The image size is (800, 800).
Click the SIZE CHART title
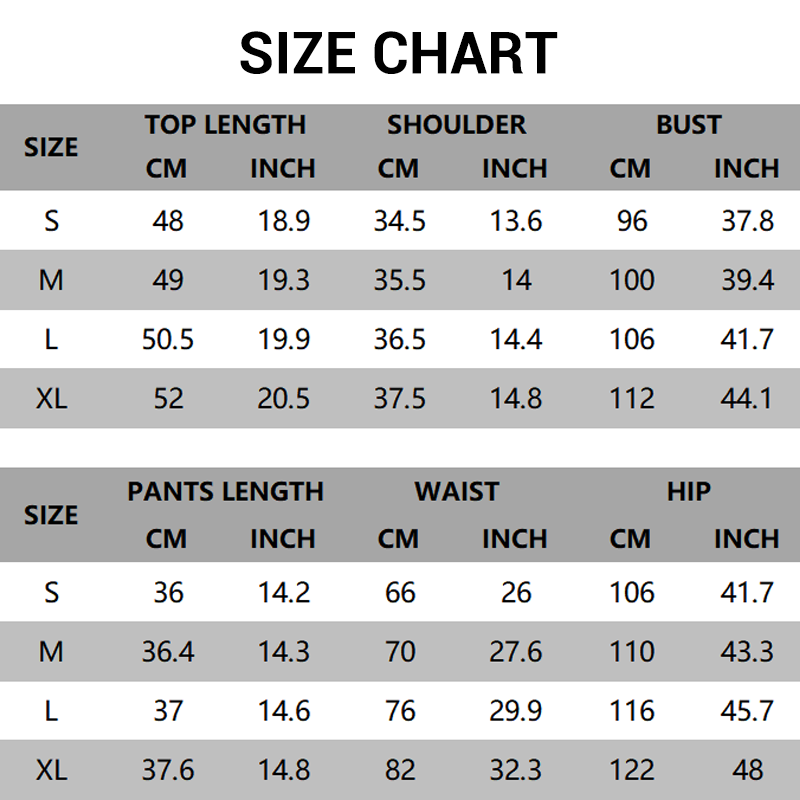click(x=398, y=53)
